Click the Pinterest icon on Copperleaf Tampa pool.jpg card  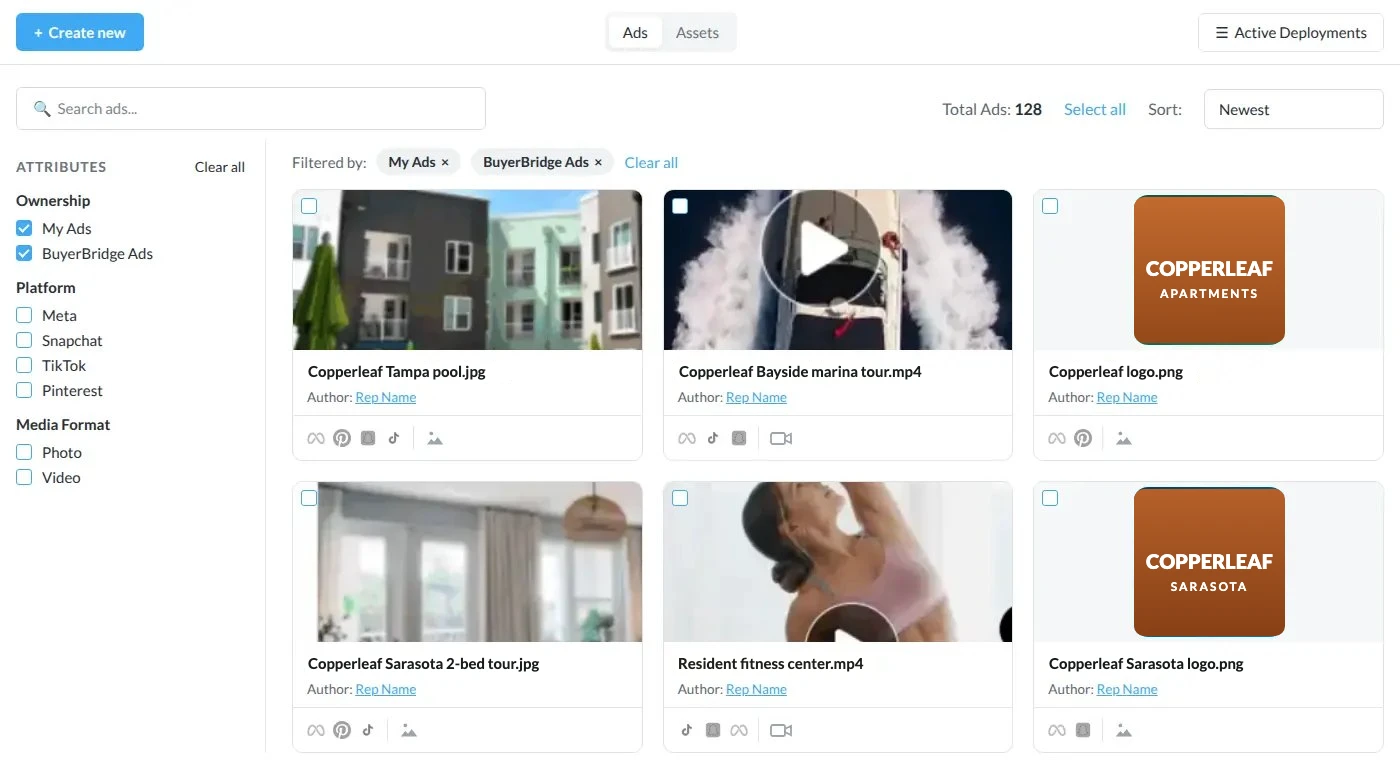pyautogui.click(x=342, y=438)
